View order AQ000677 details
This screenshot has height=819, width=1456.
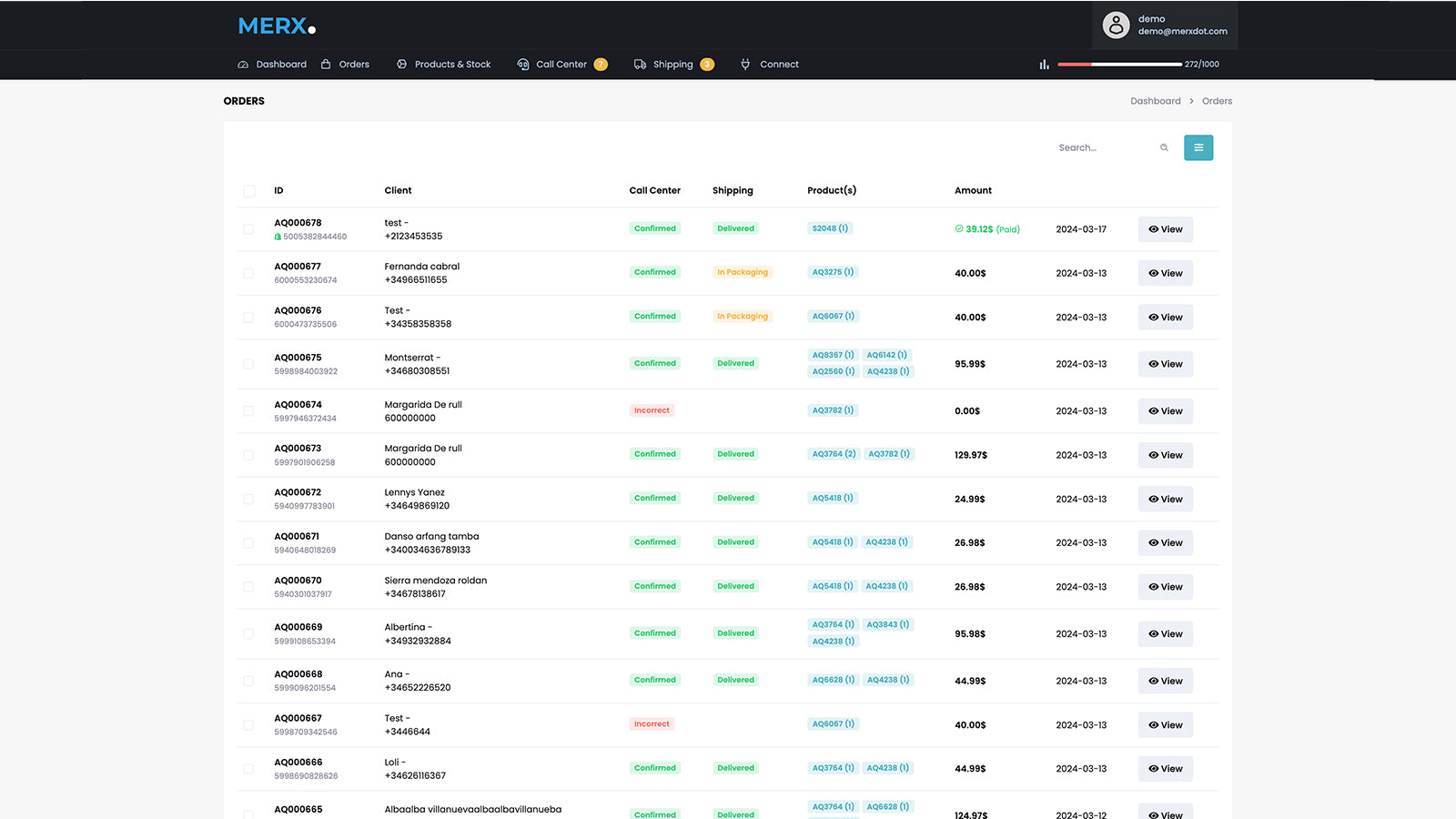(x=1165, y=273)
